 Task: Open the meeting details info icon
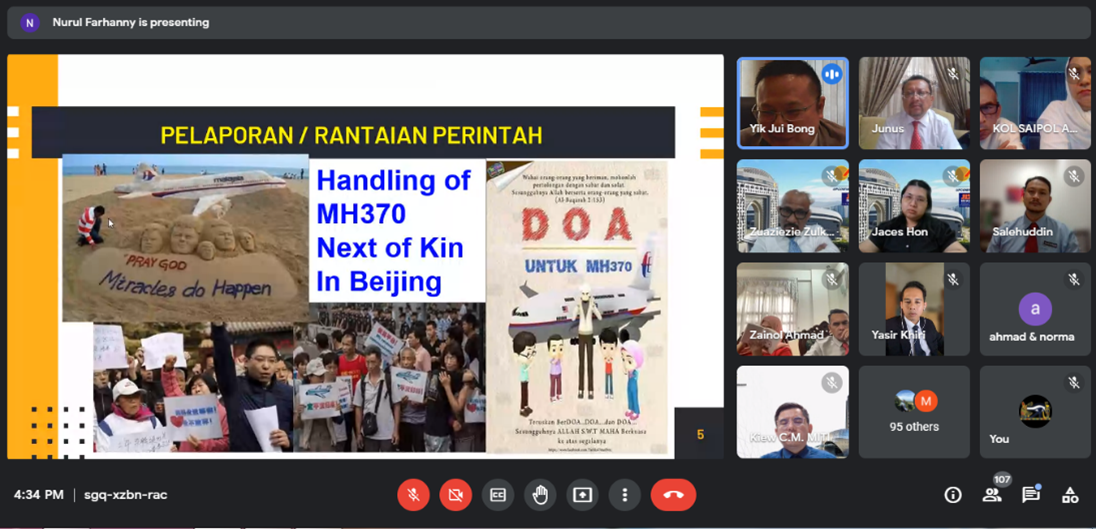coord(953,495)
